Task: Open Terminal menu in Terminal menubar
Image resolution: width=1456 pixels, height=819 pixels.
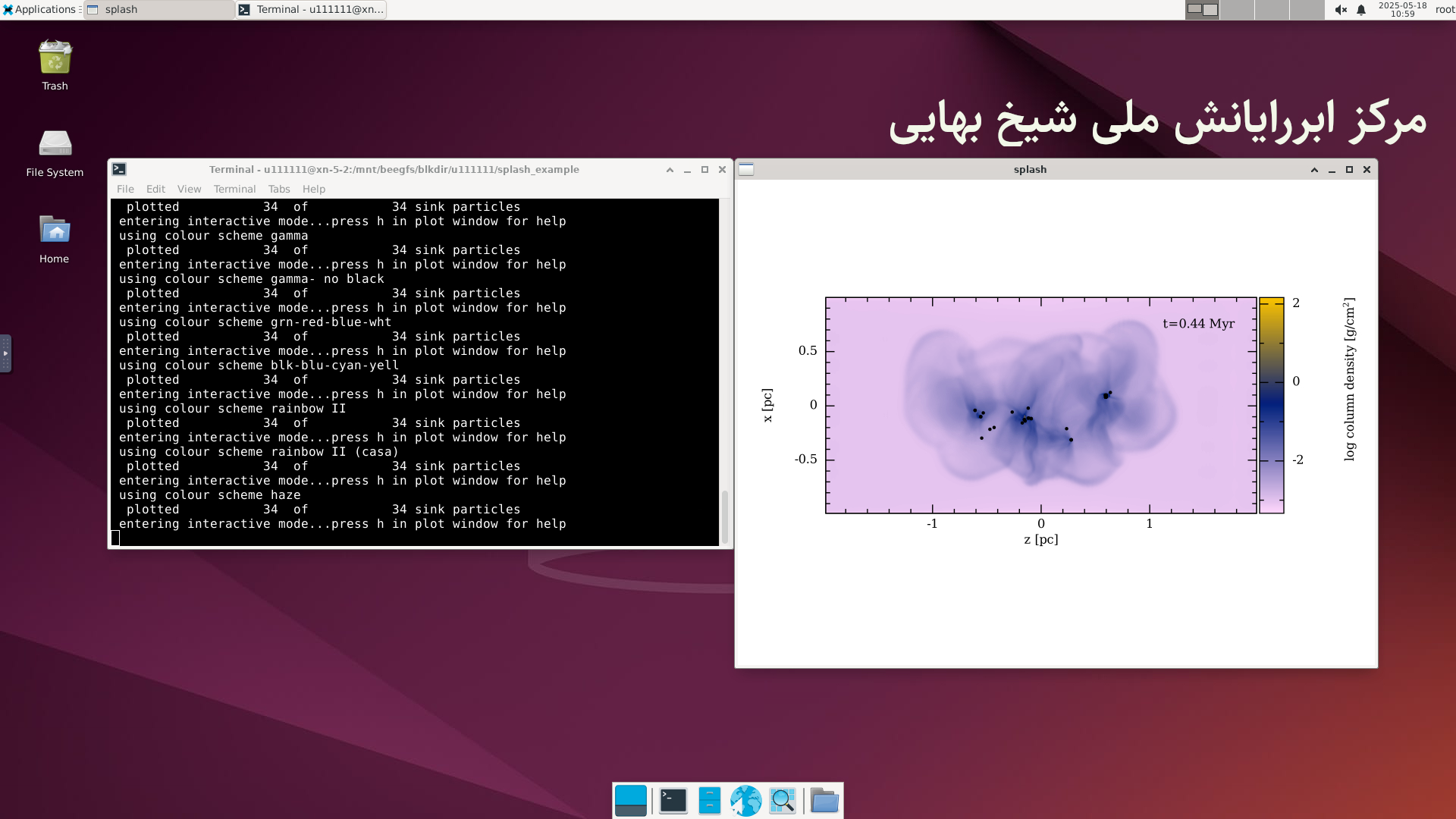Action: [x=234, y=189]
